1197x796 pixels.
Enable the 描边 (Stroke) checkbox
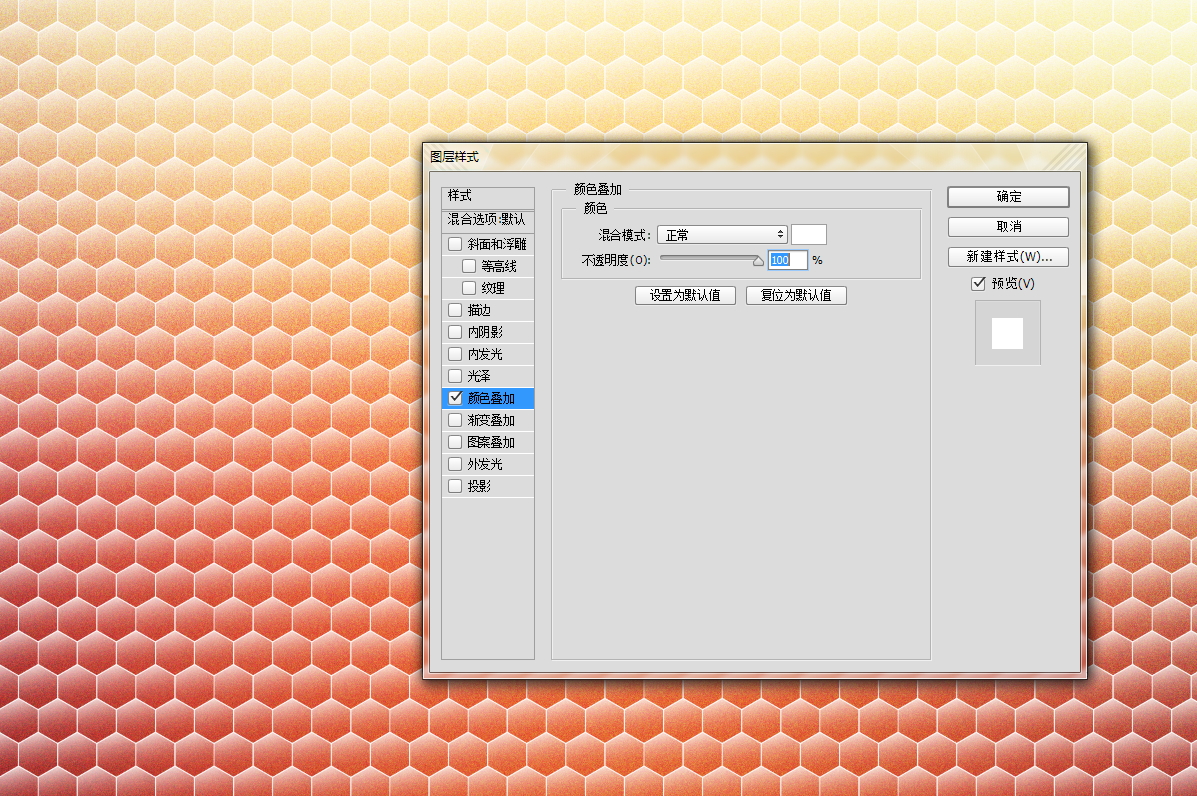(x=453, y=309)
